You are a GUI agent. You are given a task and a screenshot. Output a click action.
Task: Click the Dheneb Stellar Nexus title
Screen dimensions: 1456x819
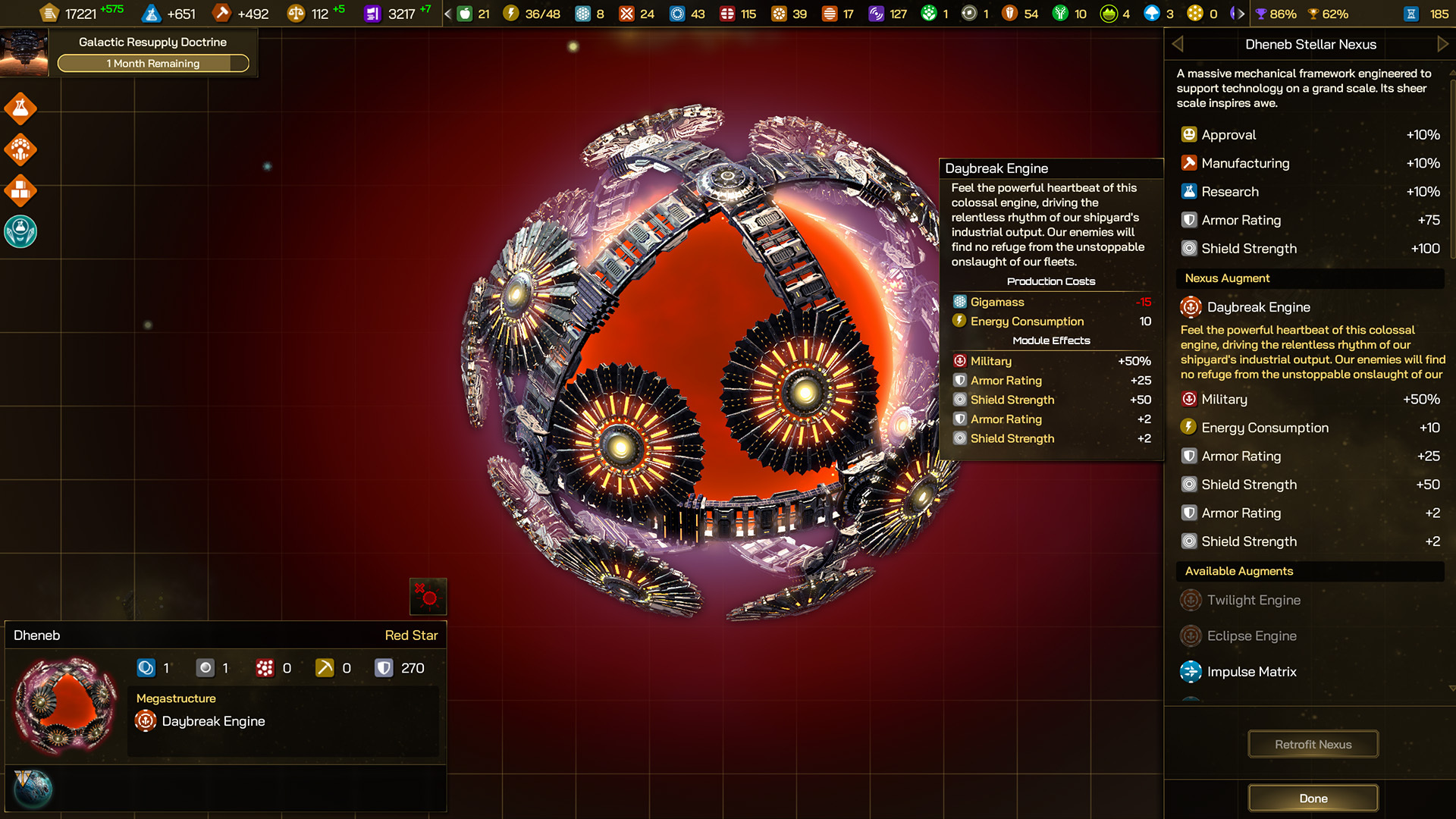[1310, 44]
